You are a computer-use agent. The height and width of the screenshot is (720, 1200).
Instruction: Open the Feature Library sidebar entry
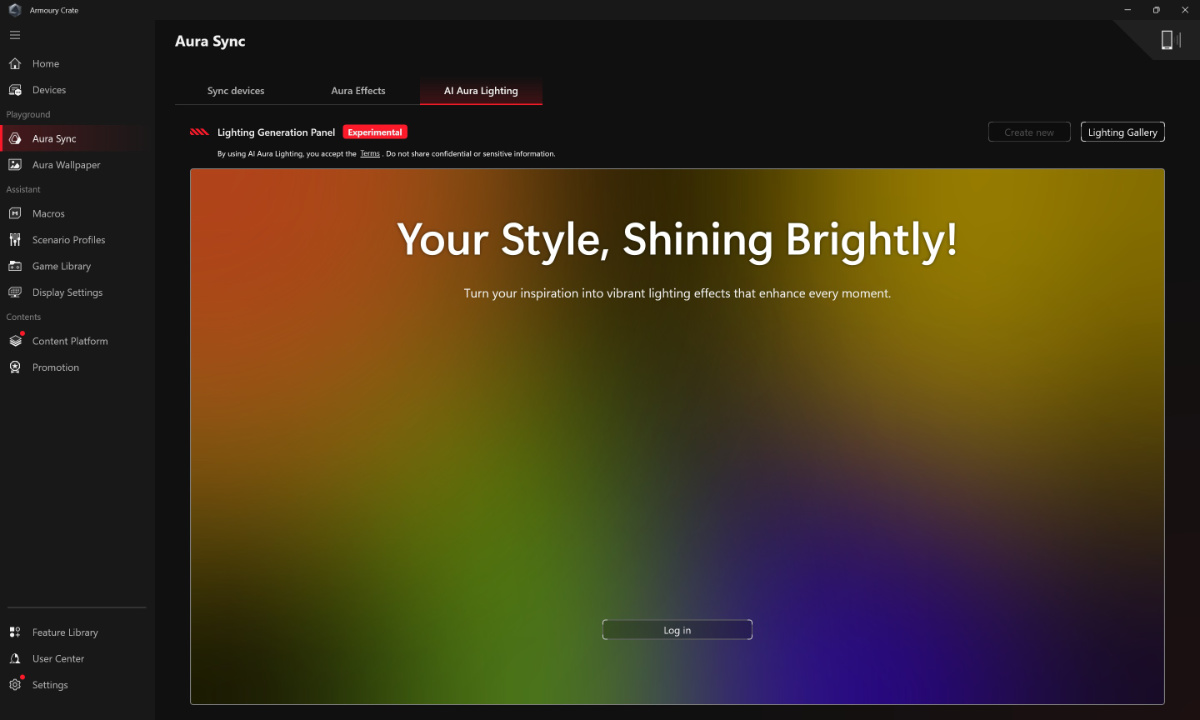pyautogui.click(x=78, y=633)
